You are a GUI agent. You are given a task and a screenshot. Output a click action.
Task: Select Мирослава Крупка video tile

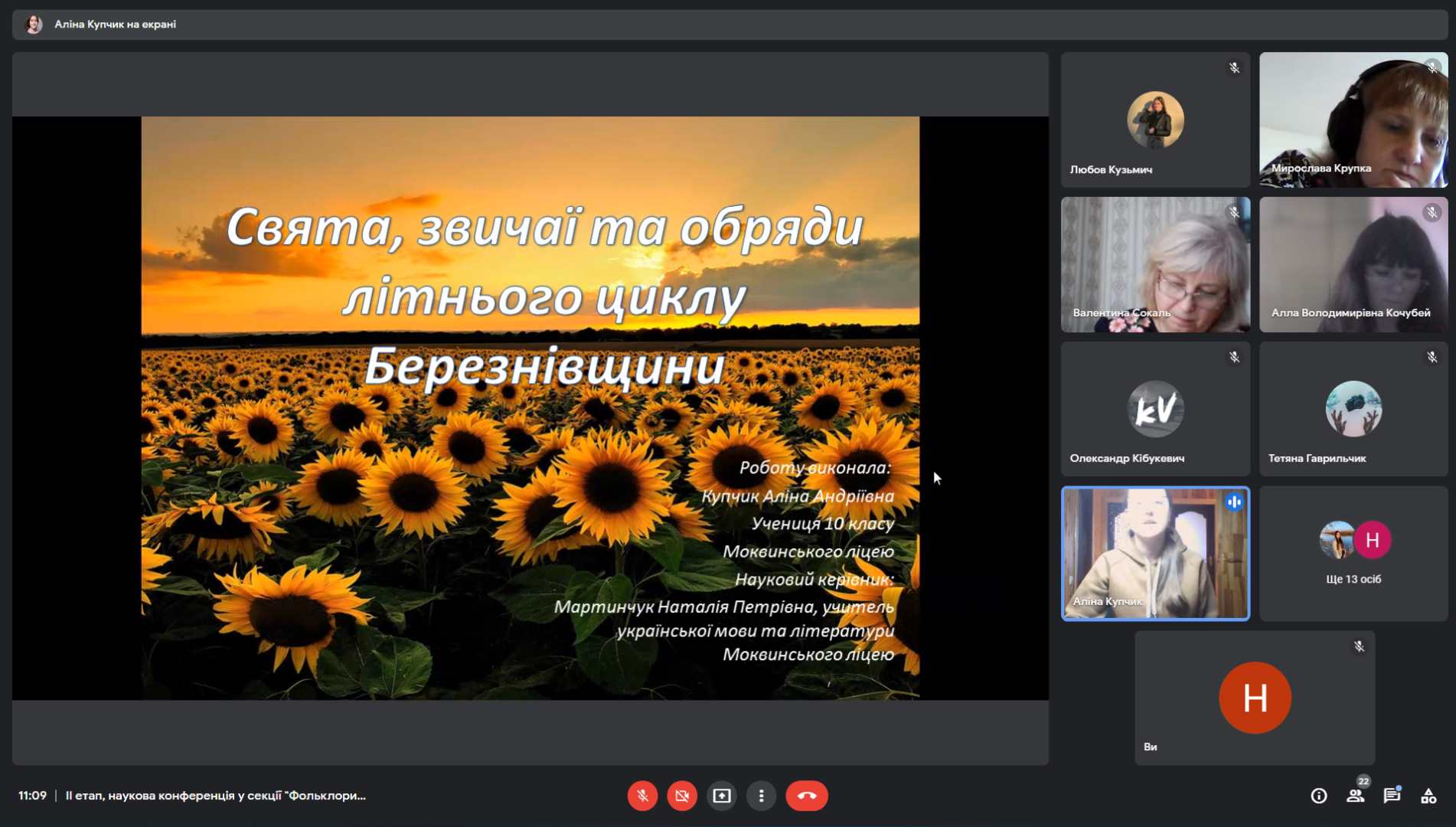[1353, 119]
